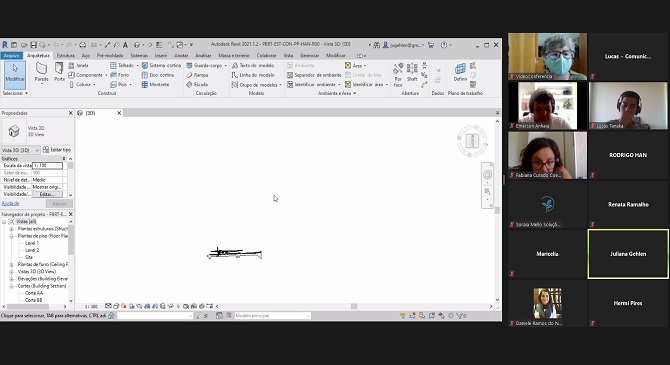Click the Escala da vista input field
This screenshot has width=670, height=365.
(47, 165)
